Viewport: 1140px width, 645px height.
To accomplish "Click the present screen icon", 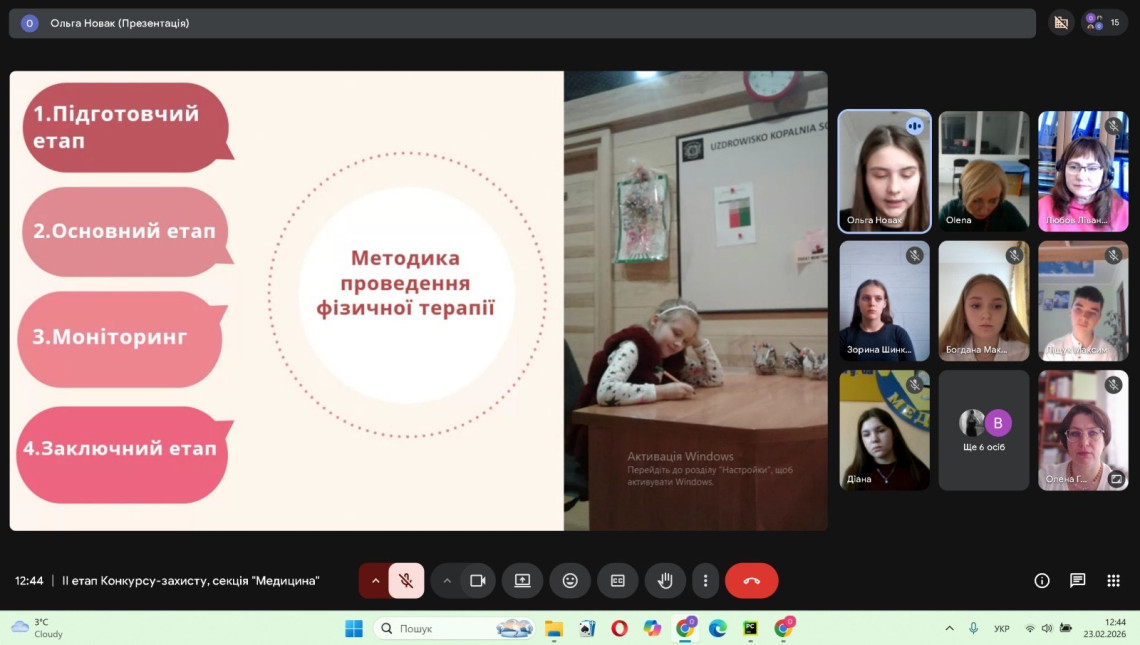I will tap(522, 581).
